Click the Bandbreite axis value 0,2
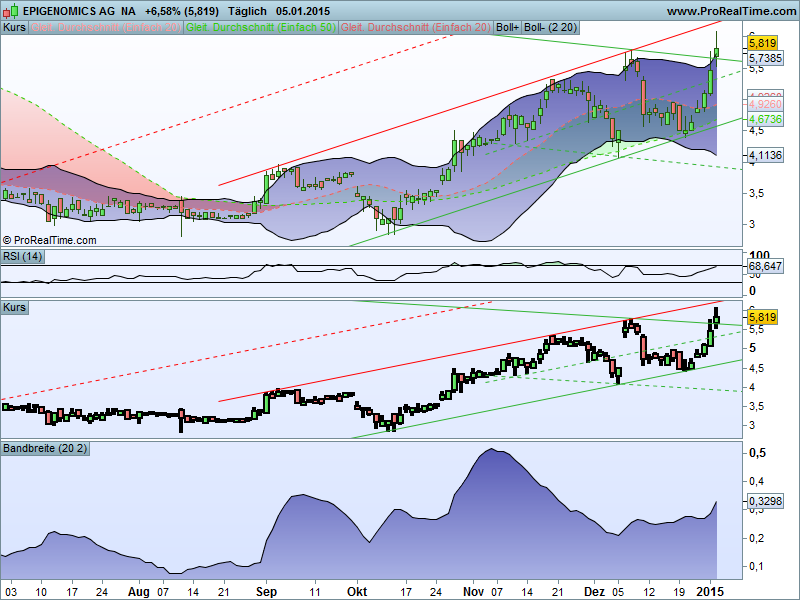 tap(757, 538)
